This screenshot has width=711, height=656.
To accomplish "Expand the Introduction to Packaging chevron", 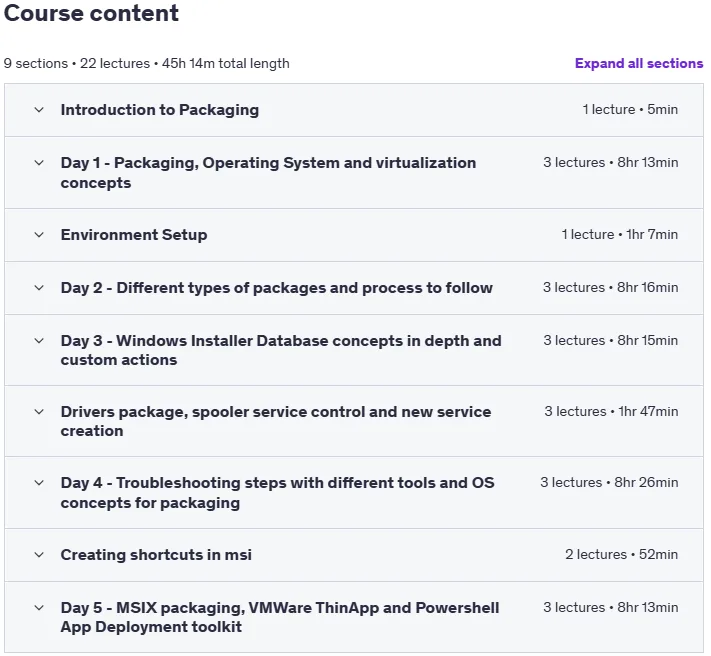I will [x=39, y=110].
